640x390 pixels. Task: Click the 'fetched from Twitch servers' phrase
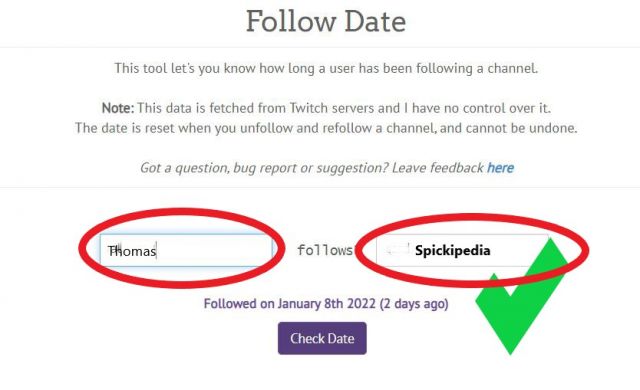[292, 108]
